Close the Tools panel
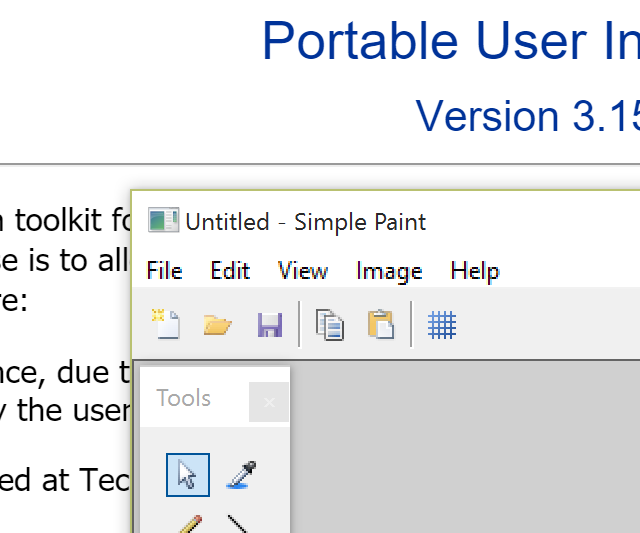This screenshot has height=533, width=640. pyautogui.click(x=269, y=402)
